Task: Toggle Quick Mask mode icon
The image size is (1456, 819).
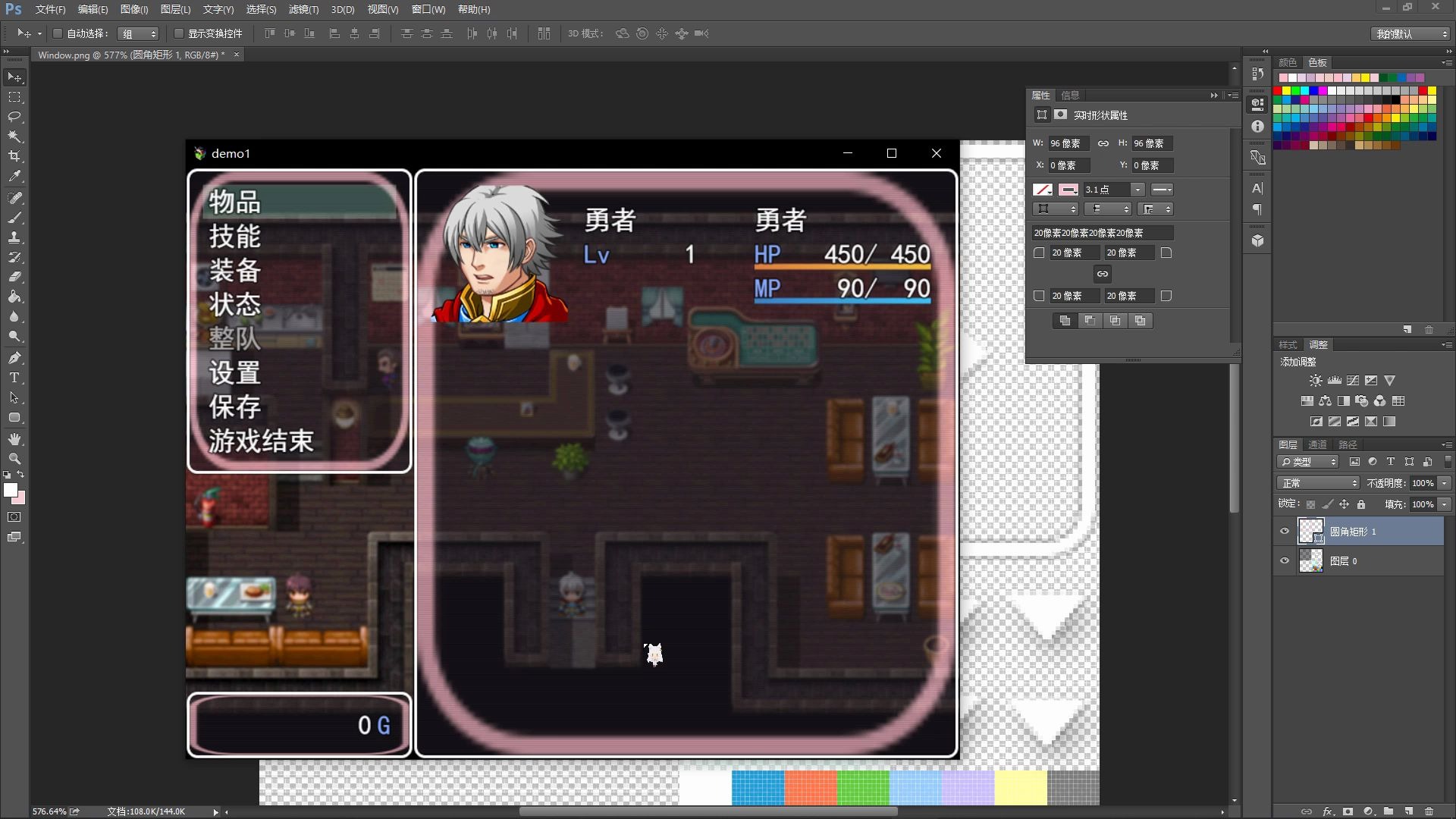Action: pos(14,517)
